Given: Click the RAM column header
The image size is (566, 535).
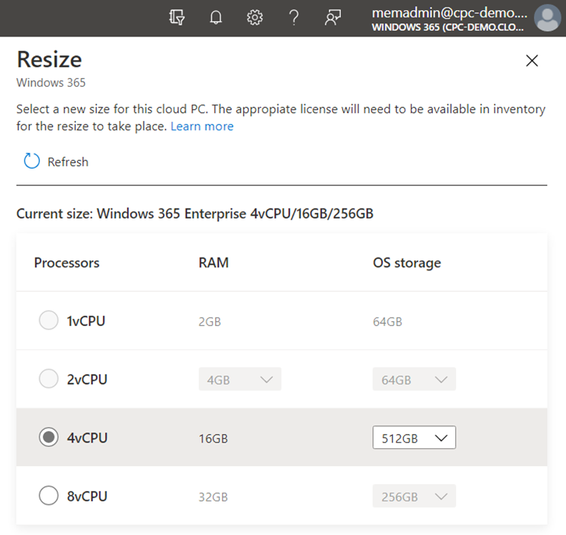Looking at the screenshot, I should (213, 262).
